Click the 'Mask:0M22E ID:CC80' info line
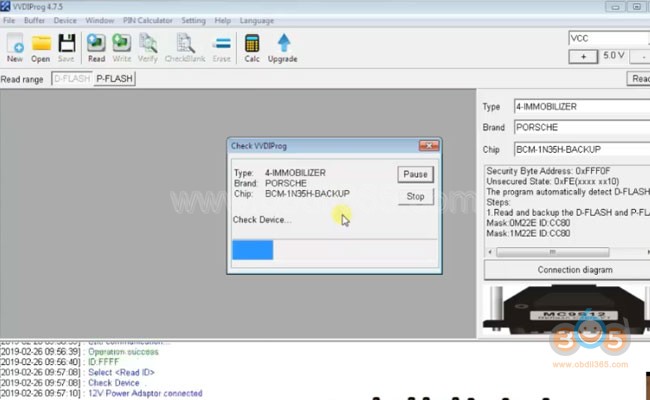Screen dimensions: 650x400 click(x=528, y=223)
